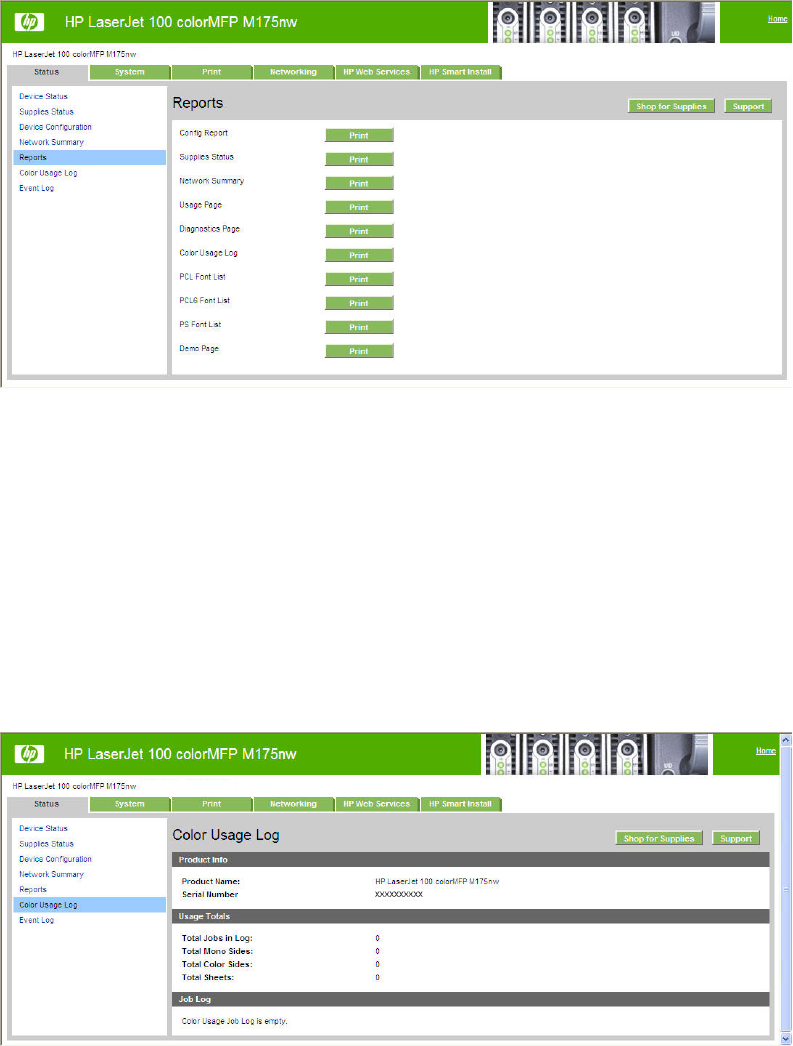Open Networking tab in Reports page
Image resolution: width=793 pixels, height=1046 pixels.
coord(293,72)
